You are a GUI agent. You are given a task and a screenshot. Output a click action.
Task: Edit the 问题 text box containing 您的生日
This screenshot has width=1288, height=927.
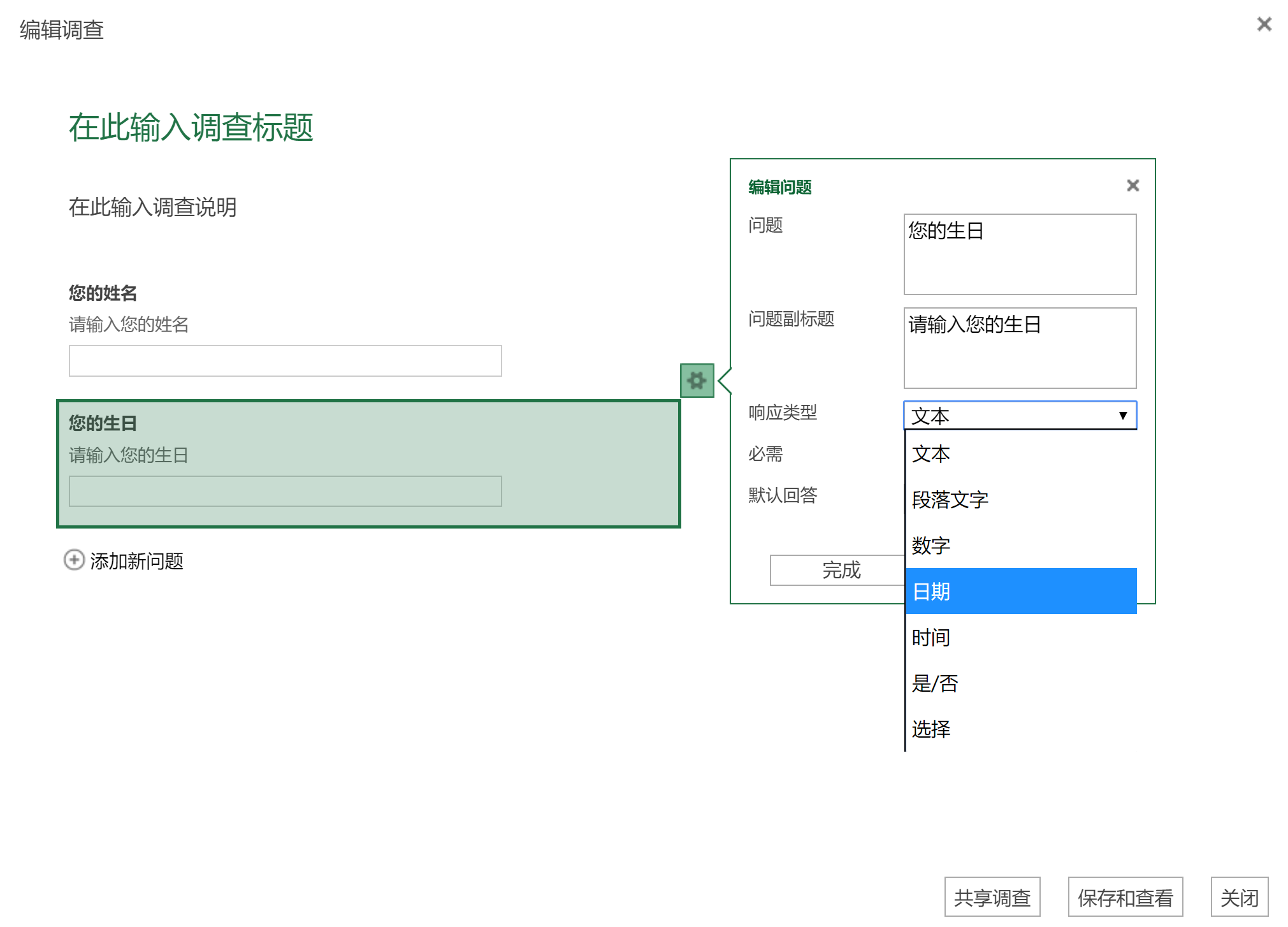tap(1020, 254)
